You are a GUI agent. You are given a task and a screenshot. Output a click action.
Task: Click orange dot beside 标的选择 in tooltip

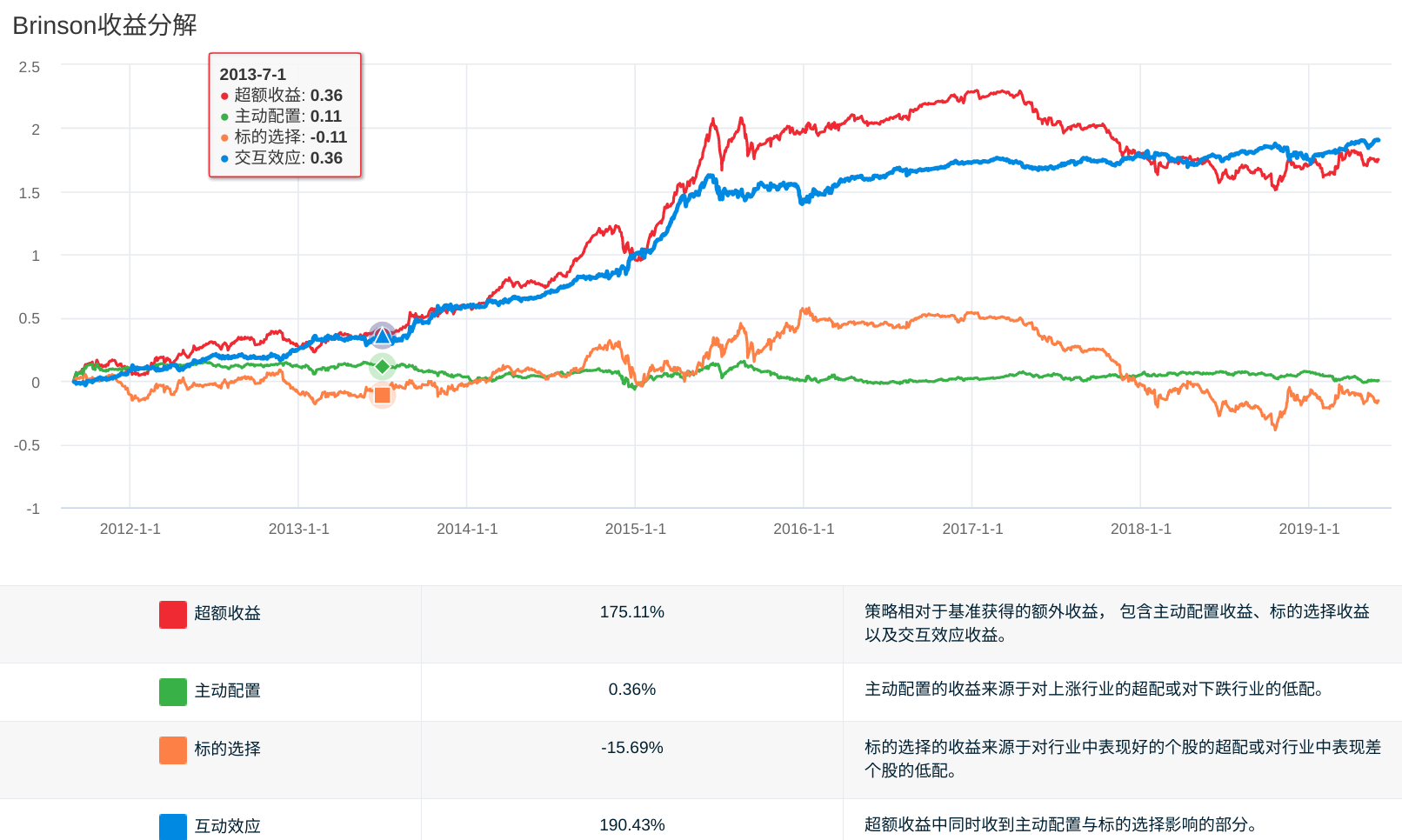[x=224, y=138]
